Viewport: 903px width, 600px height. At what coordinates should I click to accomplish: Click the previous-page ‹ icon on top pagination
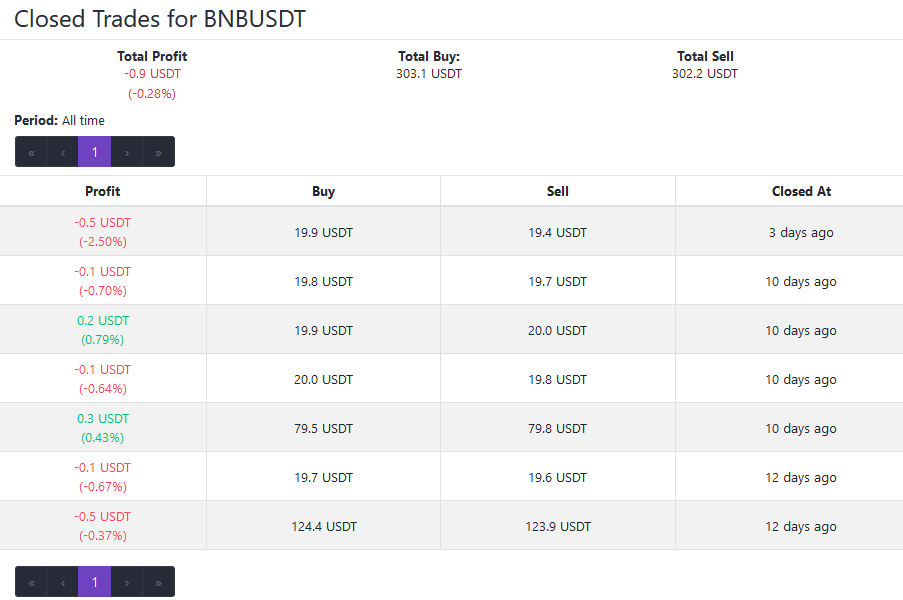tap(62, 151)
